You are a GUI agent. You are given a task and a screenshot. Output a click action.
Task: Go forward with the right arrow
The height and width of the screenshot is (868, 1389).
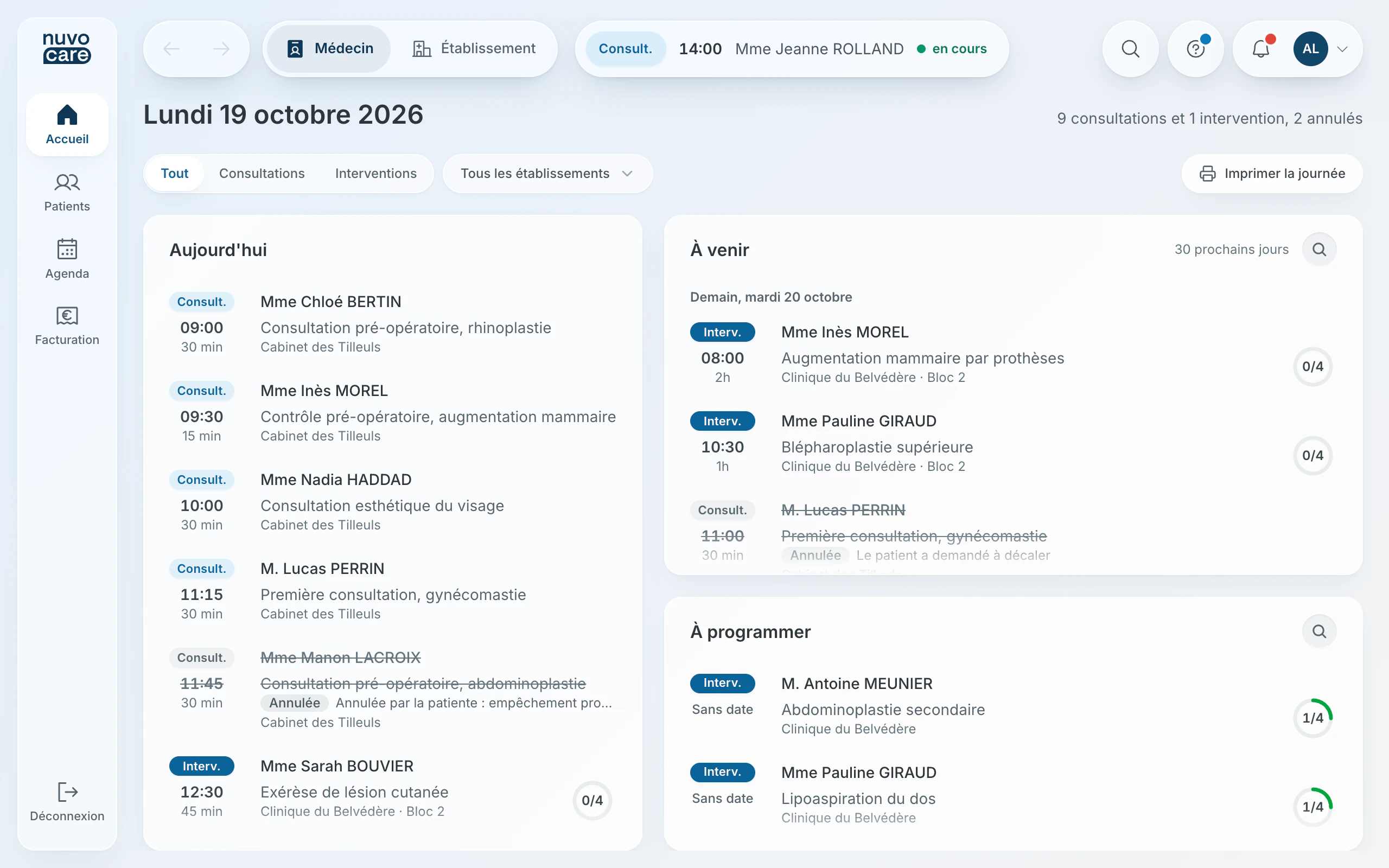pyautogui.click(x=221, y=49)
